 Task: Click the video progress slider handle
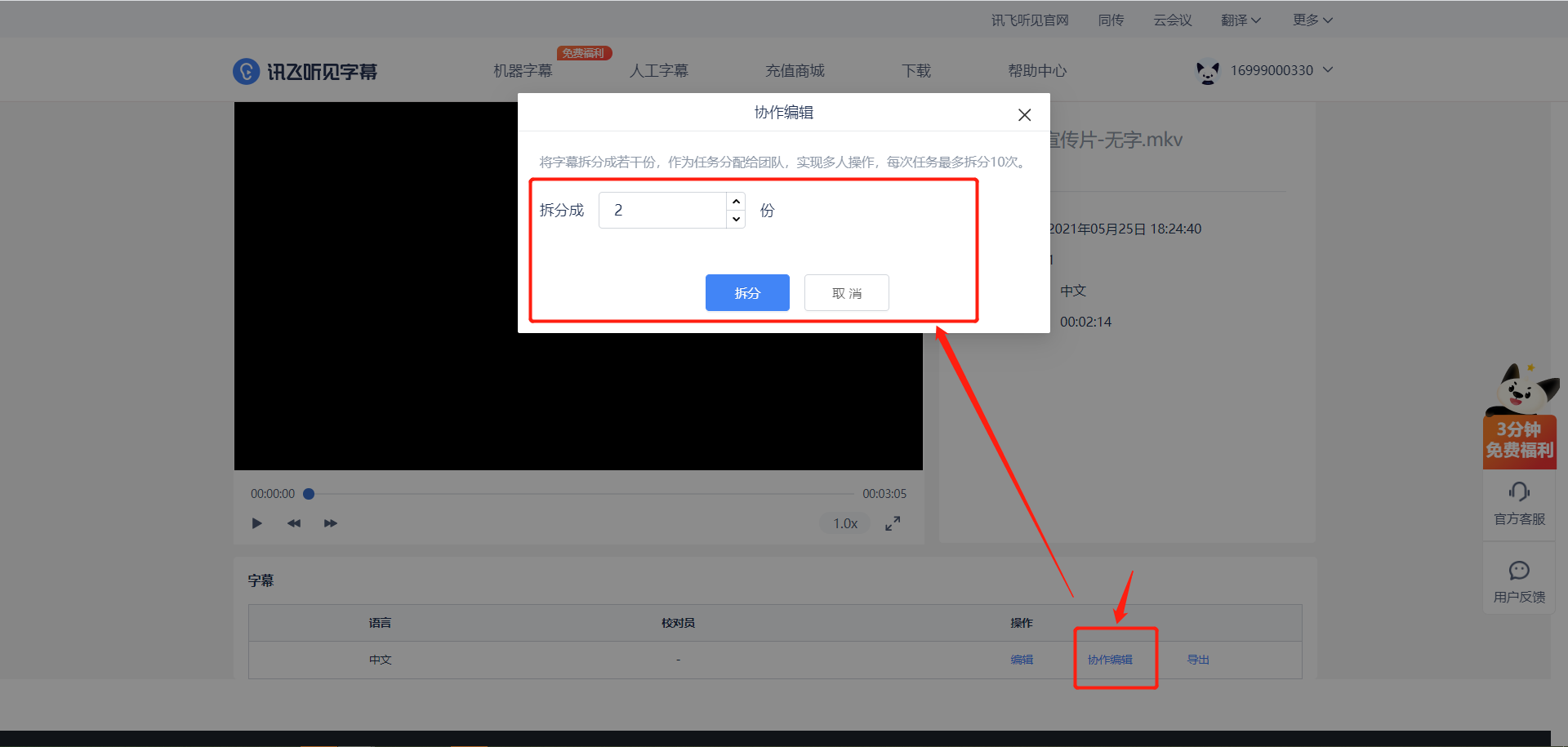click(309, 494)
